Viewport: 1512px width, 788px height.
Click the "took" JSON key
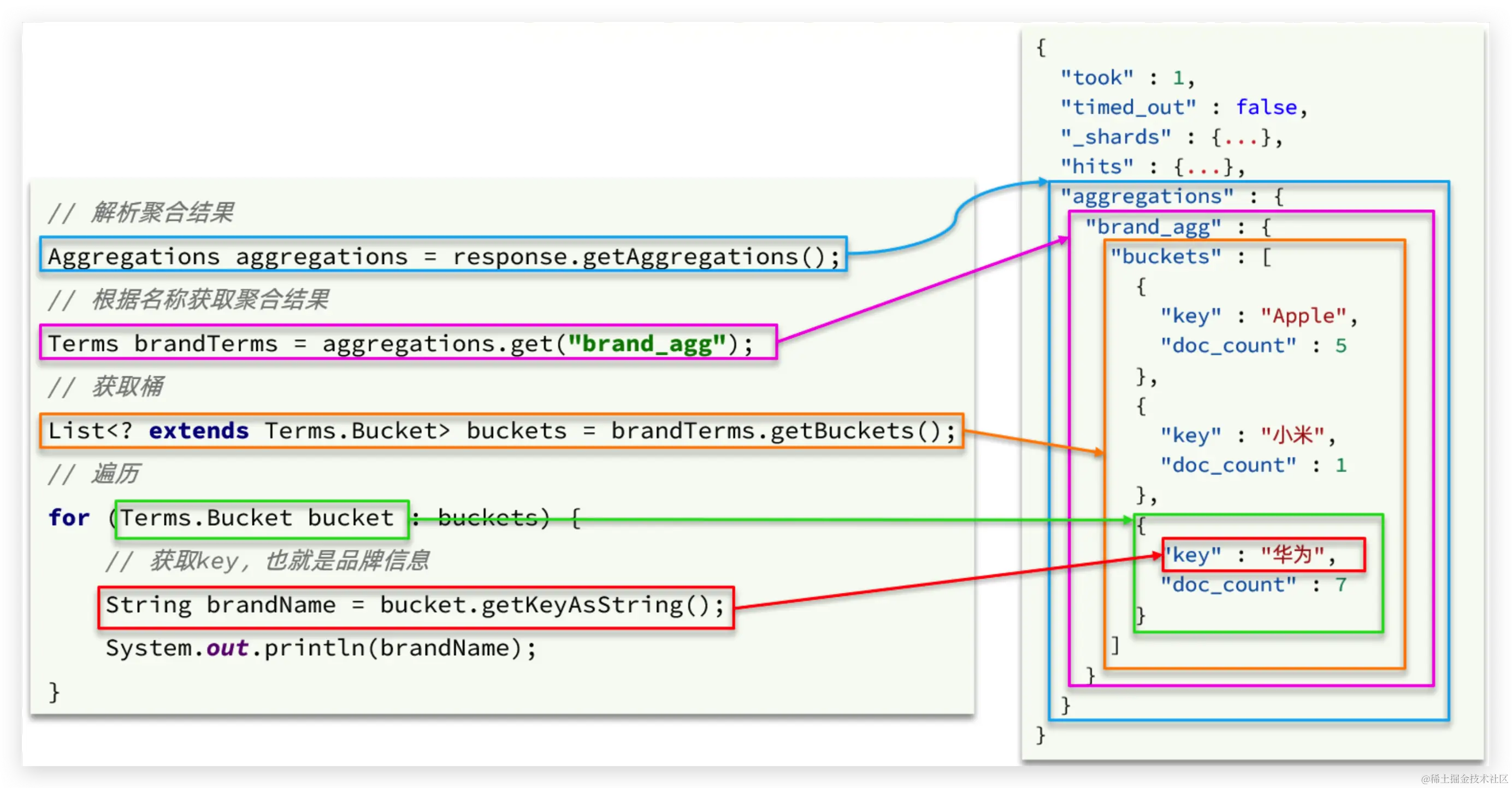tap(1096, 78)
